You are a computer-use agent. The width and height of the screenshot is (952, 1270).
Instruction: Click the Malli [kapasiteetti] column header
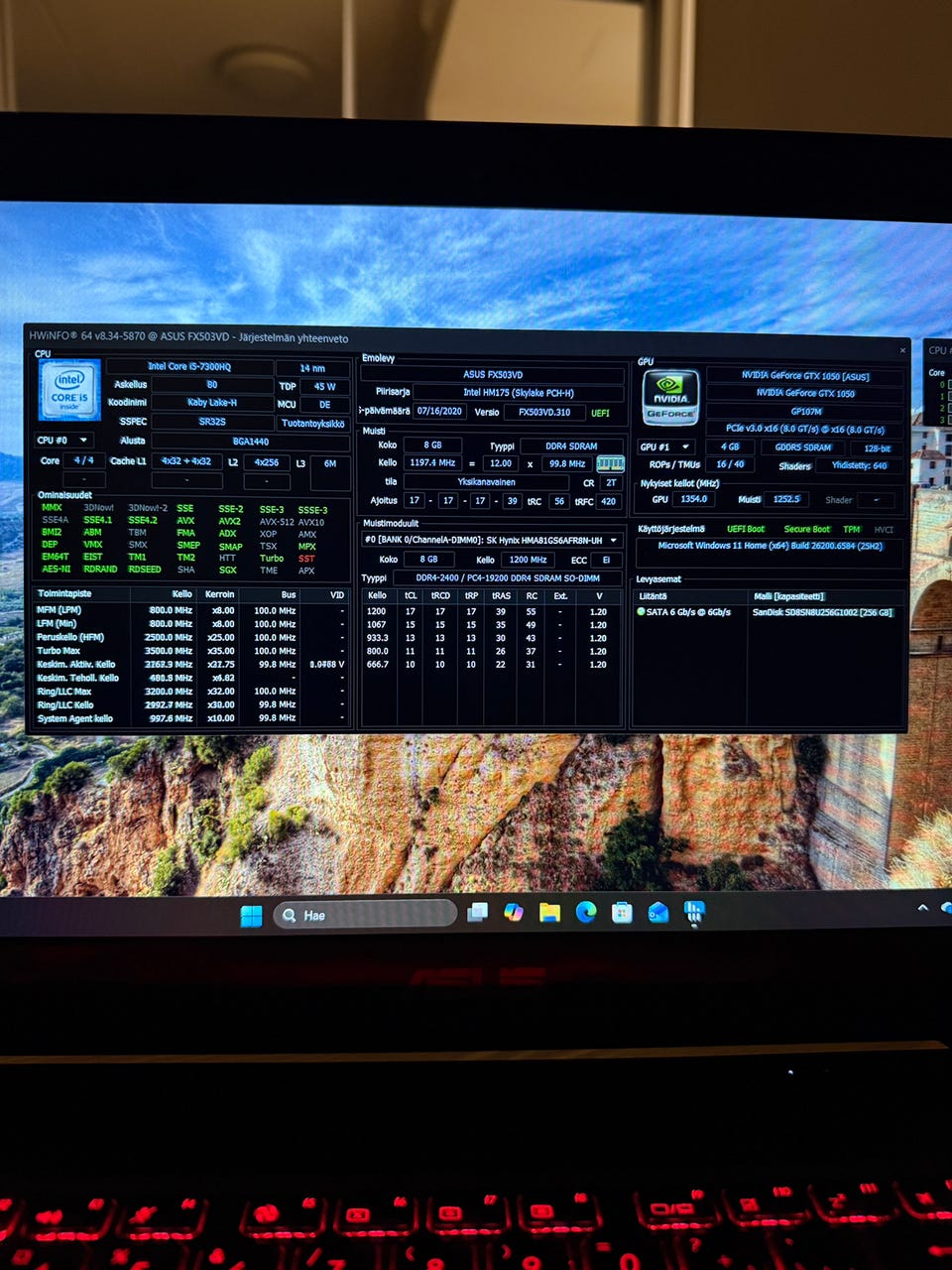click(788, 596)
